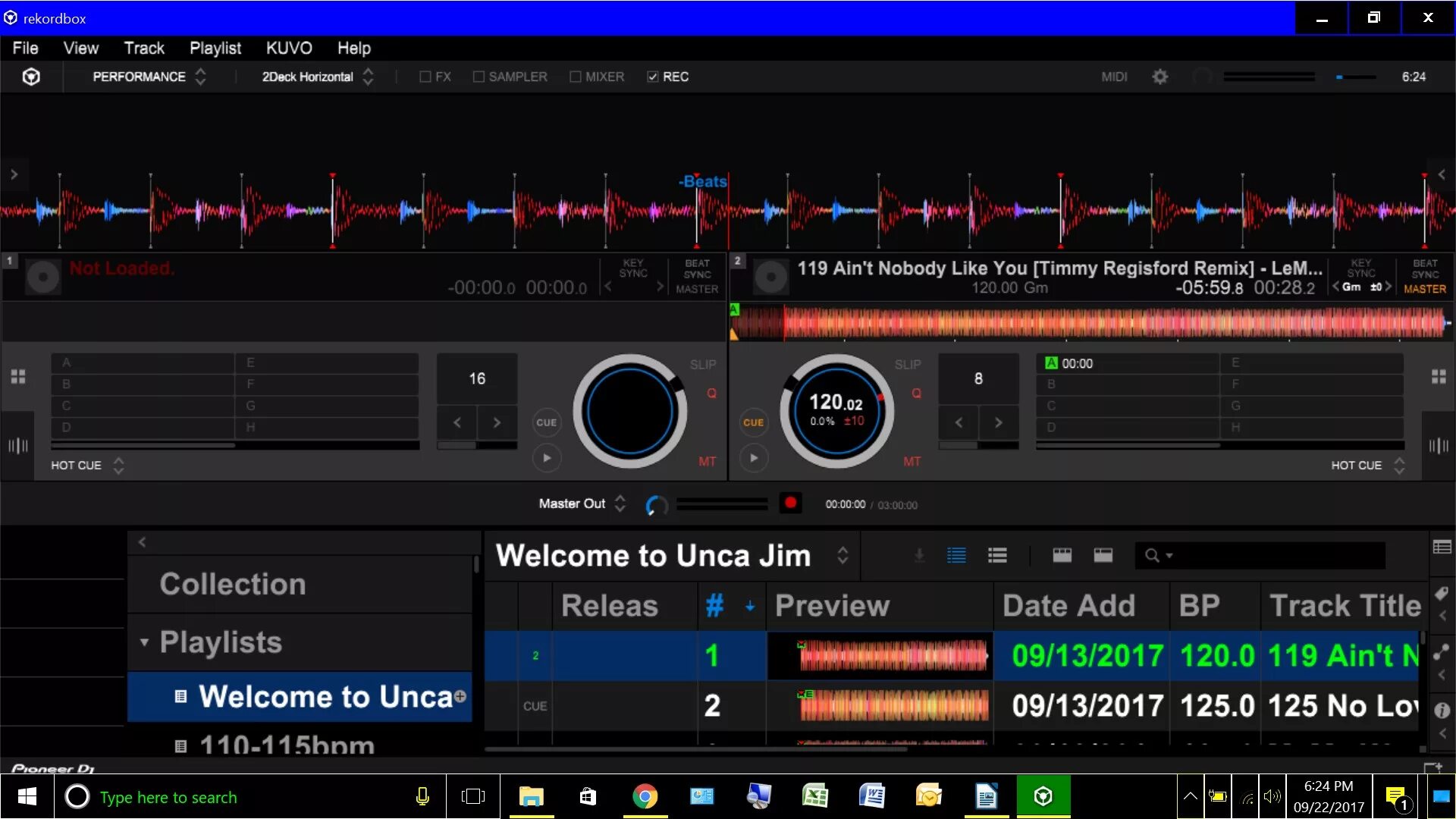1456x819 pixels.
Task: Enable the FX checkbox
Action: [x=425, y=77]
